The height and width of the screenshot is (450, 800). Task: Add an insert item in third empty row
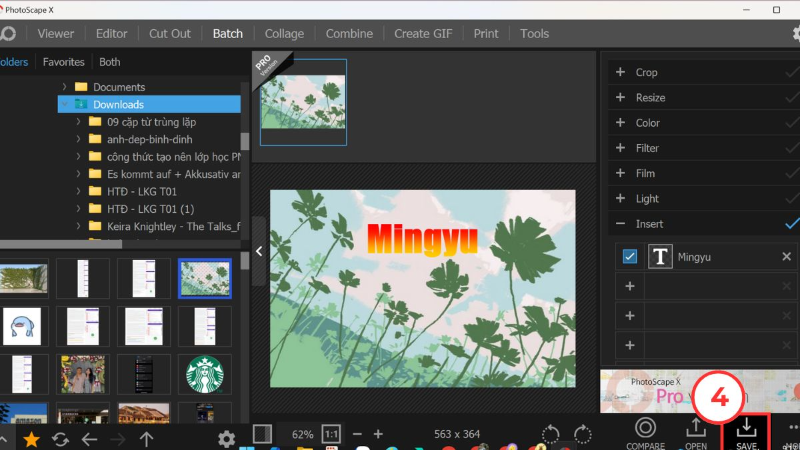point(630,345)
